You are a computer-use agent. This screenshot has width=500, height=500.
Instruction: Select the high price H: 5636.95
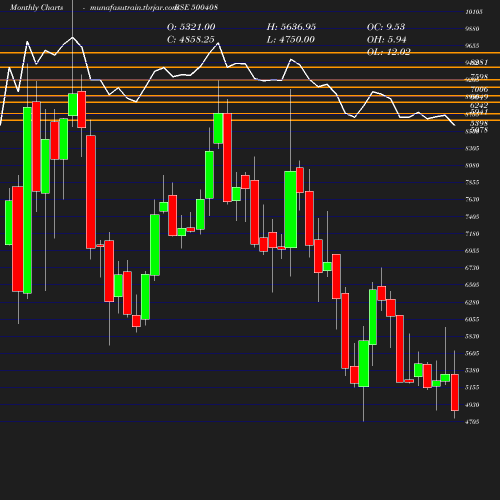[291, 27]
